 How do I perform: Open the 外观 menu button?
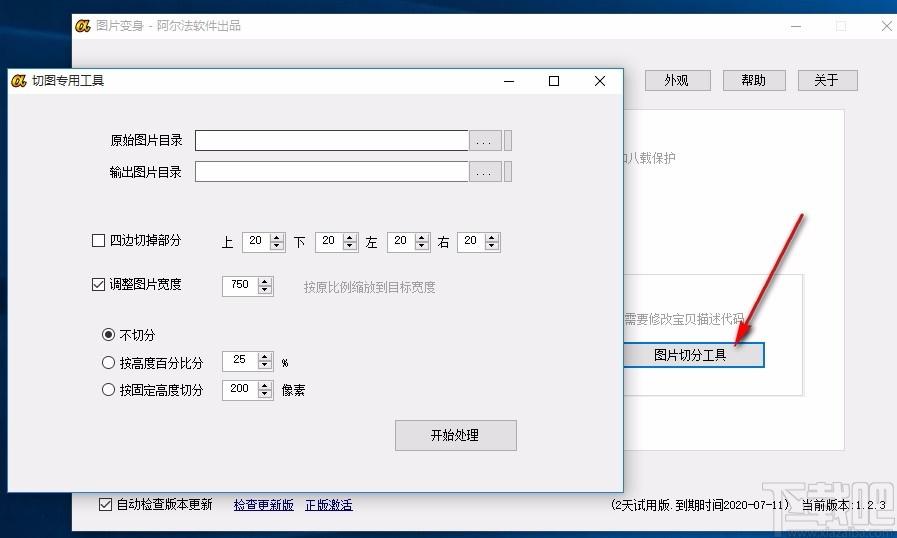click(676, 81)
